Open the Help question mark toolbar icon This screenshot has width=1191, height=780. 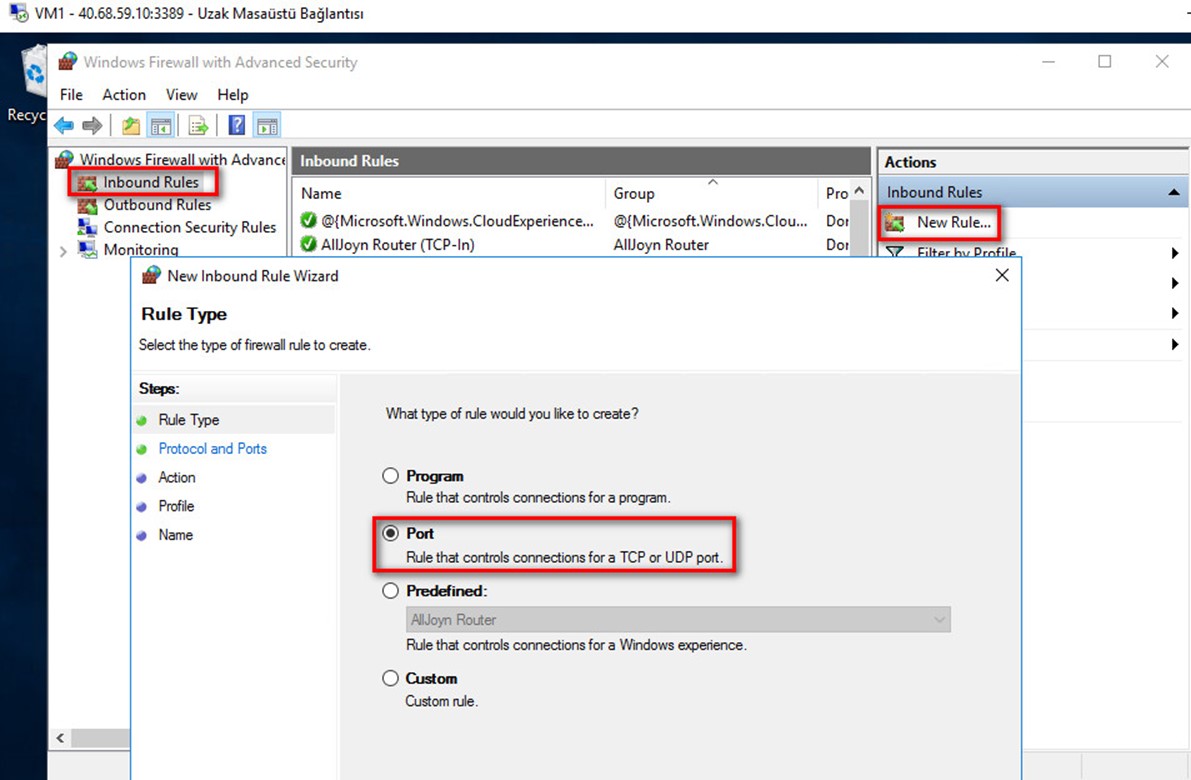click(x=237, y=125)
